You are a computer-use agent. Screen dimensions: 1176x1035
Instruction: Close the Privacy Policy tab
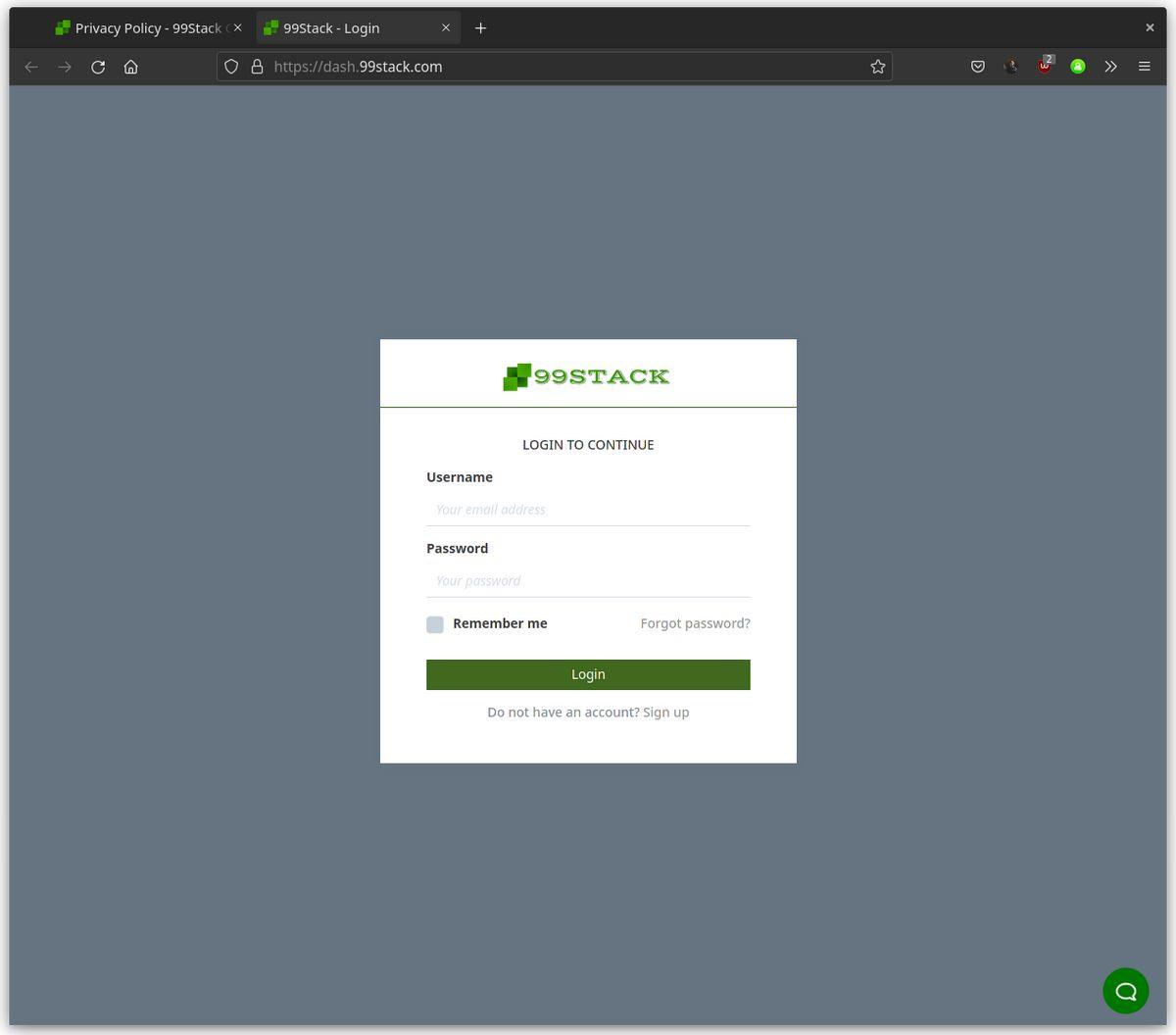(x=237, y=28)
